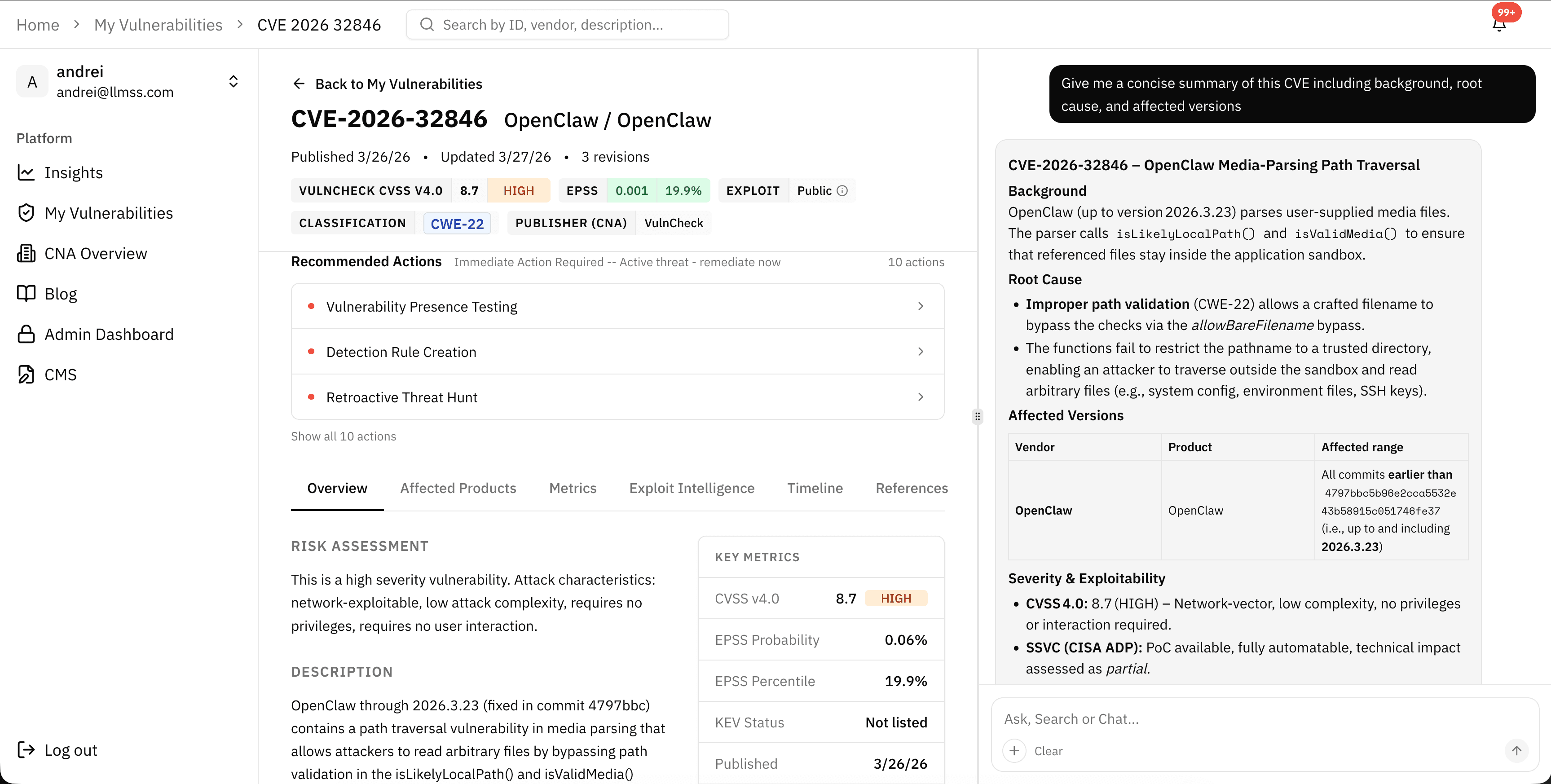Open the notifications bell
Viewport: 1551px width, 784px height.
(x=1499, y=25)
